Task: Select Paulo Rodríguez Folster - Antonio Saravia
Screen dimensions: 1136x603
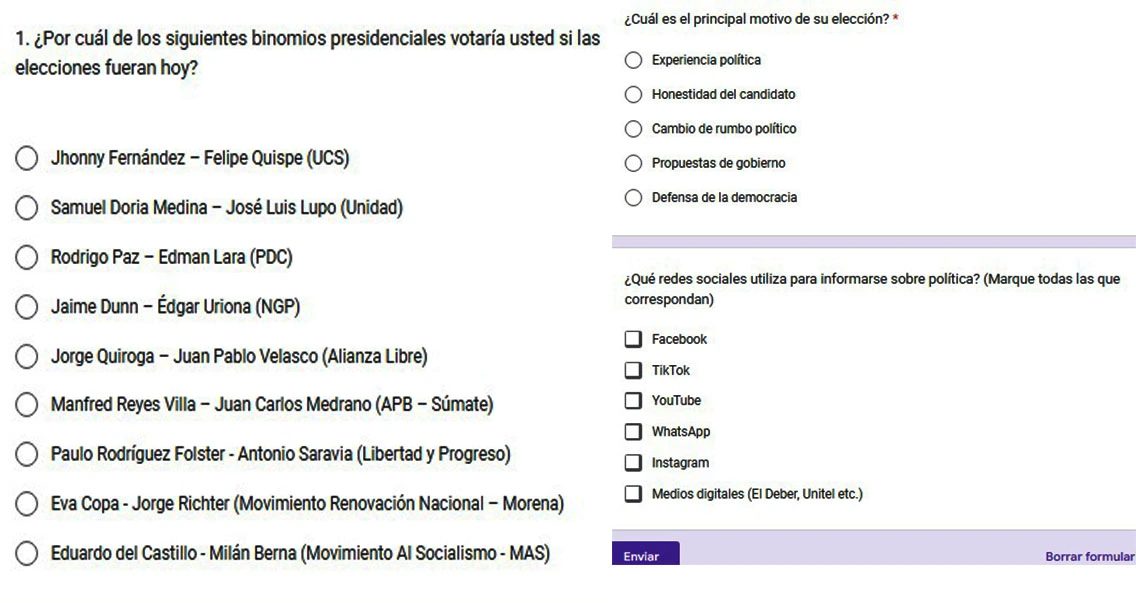Action: (x=27, y=454)
